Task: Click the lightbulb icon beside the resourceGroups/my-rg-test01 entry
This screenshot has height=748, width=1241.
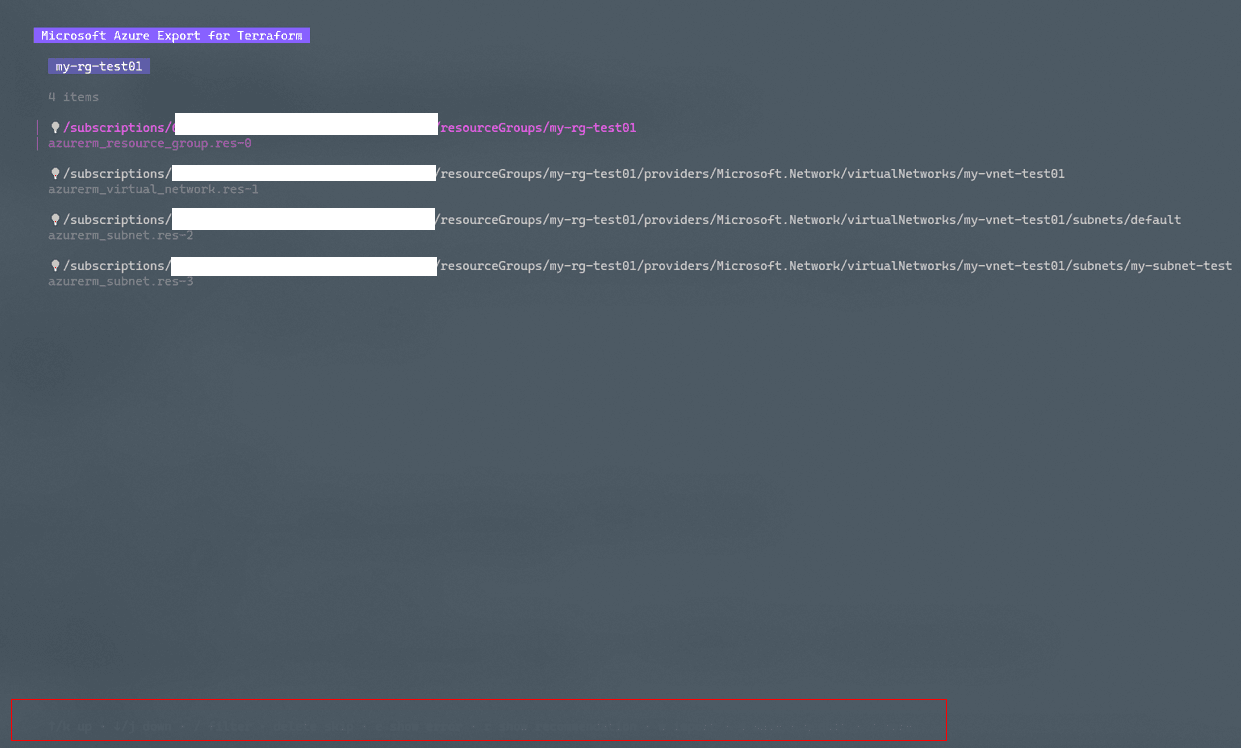Action: [55, 128]
